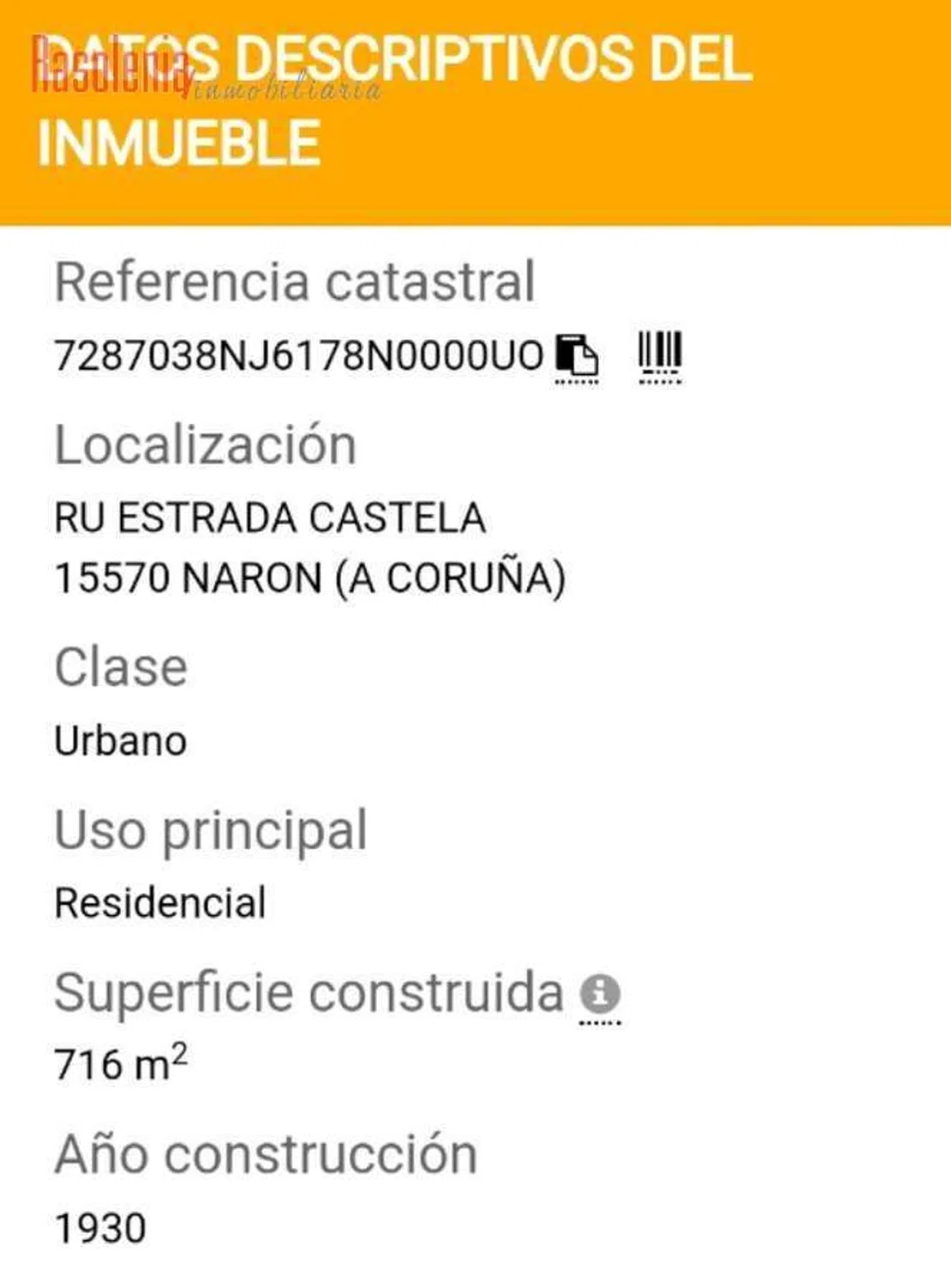Image resolution: width=951 pixels, height=1288 pixels.
Task: Tap the construction year 1930
Action: [x=100, y=1228]
